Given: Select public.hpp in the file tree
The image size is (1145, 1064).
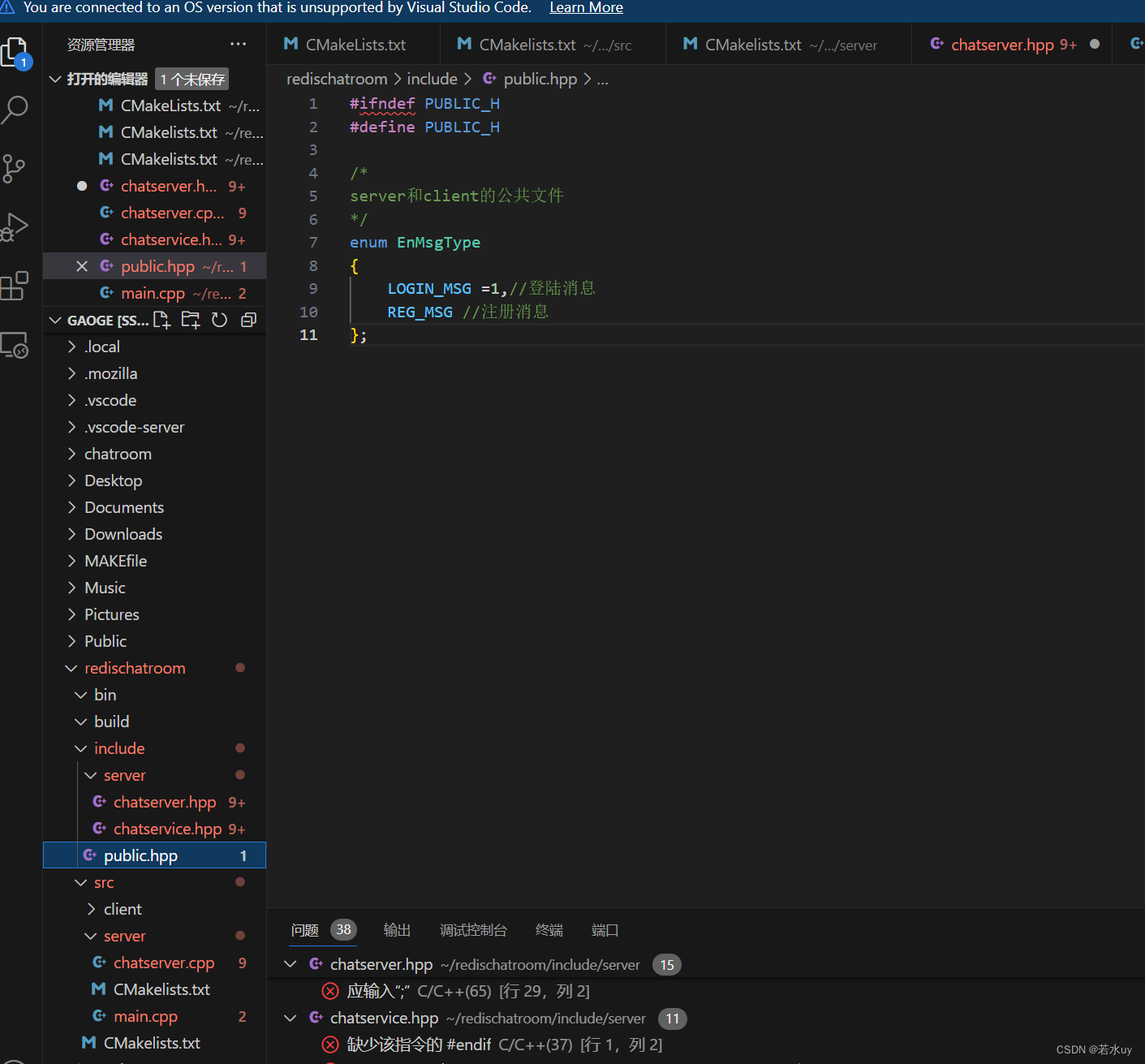Looking at the screenshot, I should tap(154, 855).
